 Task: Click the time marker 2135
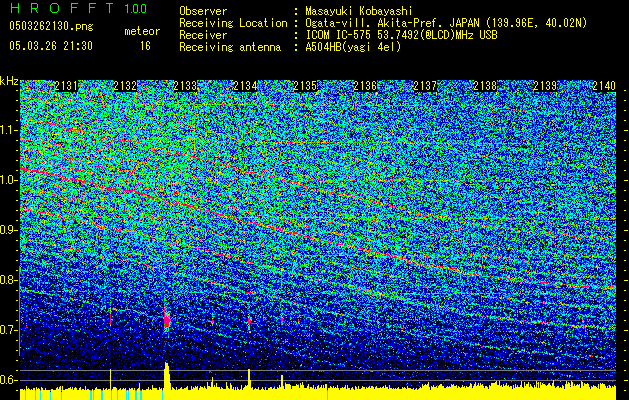click(305, 86)
